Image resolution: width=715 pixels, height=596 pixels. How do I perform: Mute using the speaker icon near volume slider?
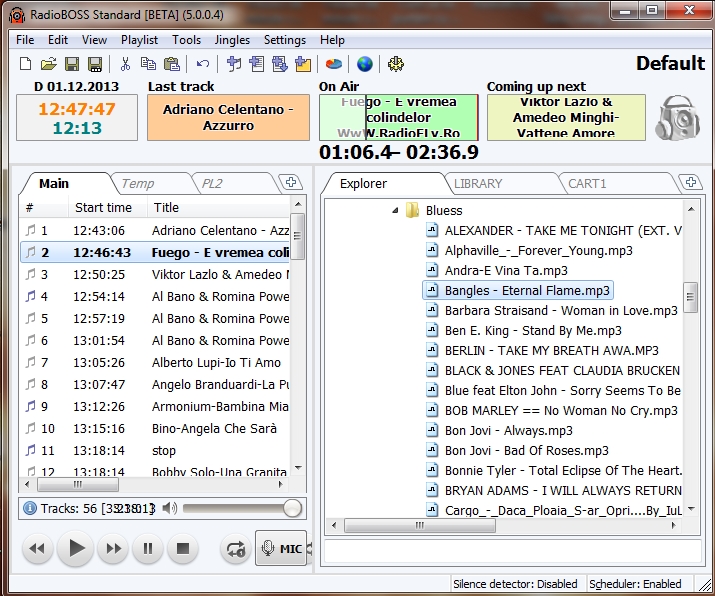[x=170, y=508]
